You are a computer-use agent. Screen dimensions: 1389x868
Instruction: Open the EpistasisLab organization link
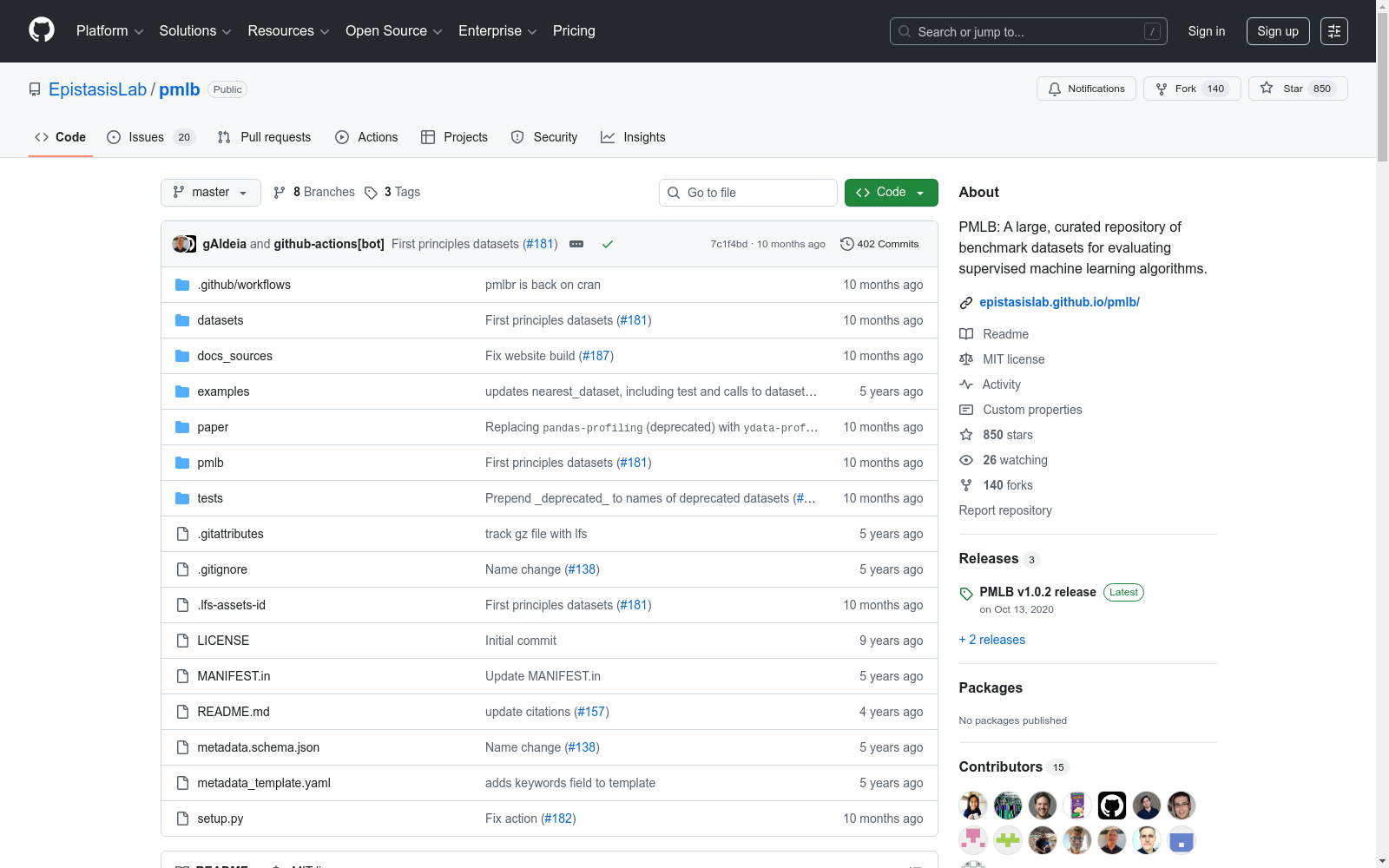tap(98, 89)
